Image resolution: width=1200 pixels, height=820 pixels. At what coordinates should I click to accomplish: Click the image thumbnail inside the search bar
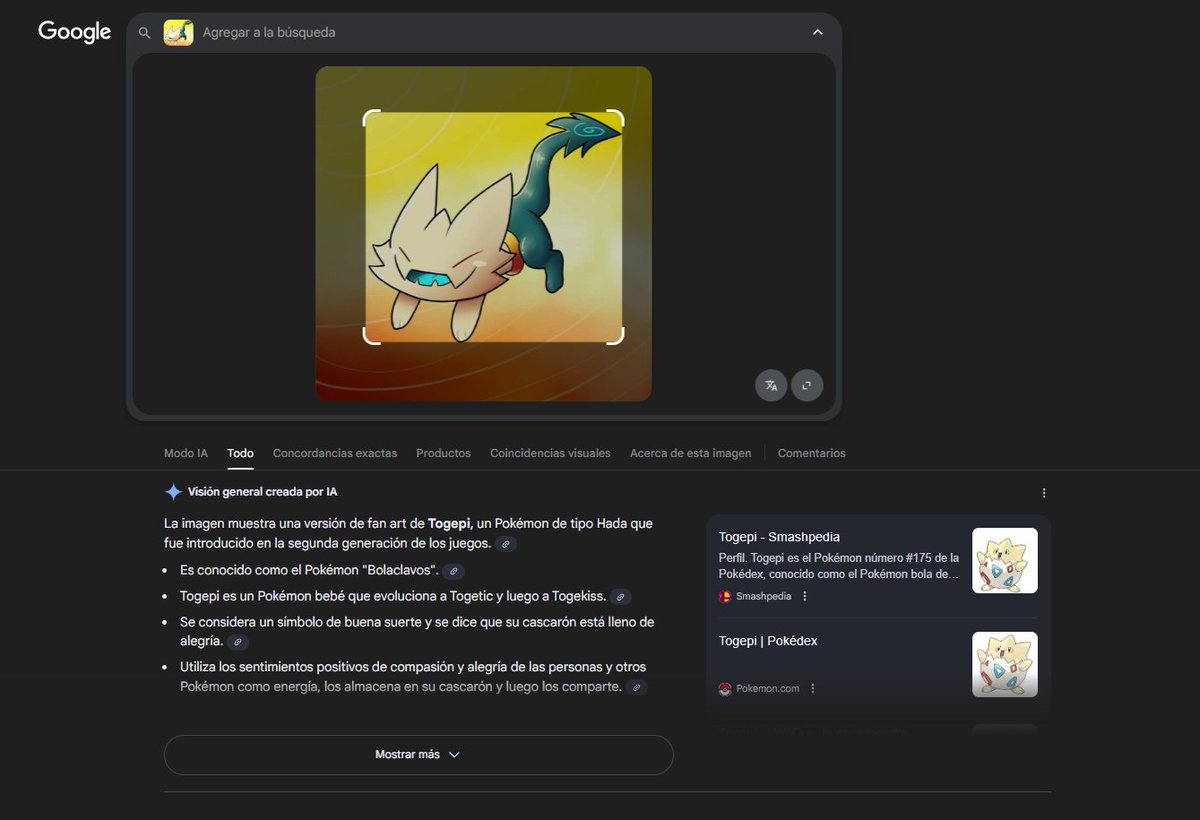[177, 32]
